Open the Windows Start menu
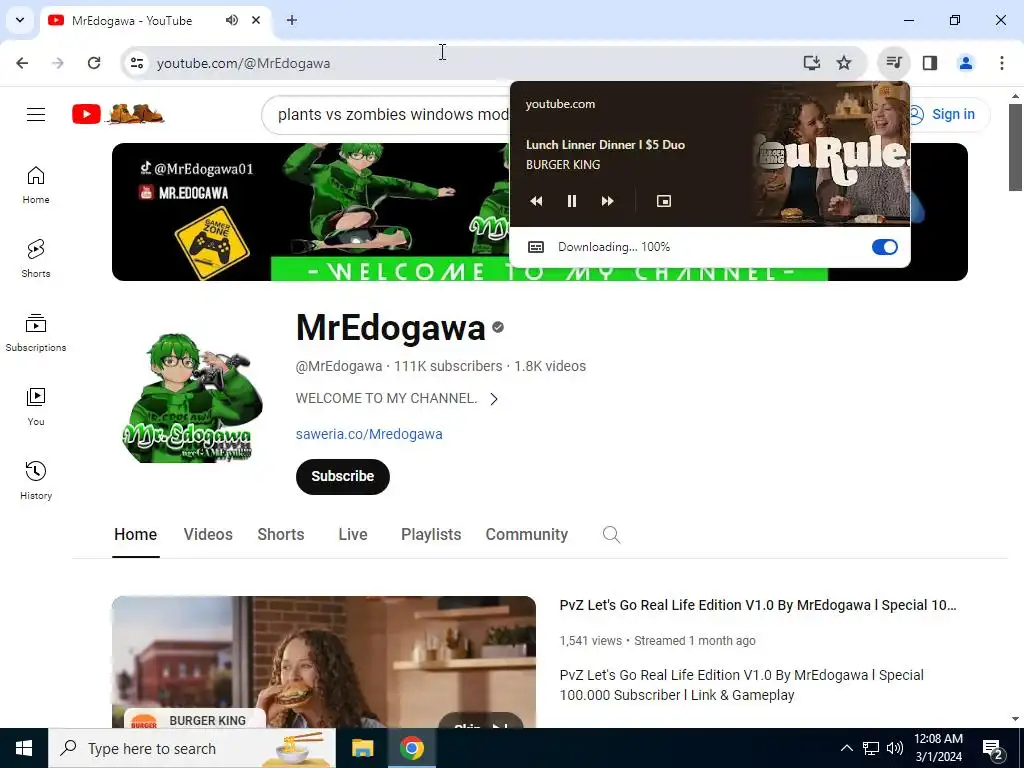This screenshot has width=1024, height=768. pos(24,748)
